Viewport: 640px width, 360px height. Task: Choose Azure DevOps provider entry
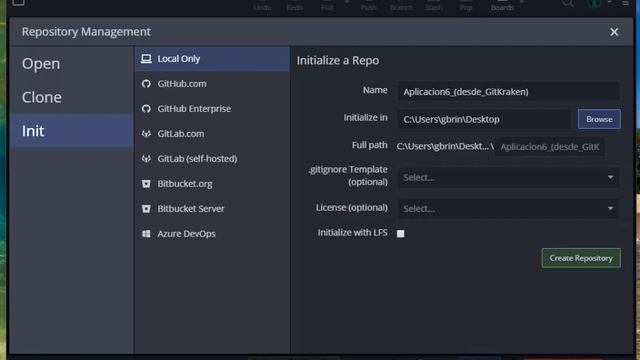[x=212, y=233]
